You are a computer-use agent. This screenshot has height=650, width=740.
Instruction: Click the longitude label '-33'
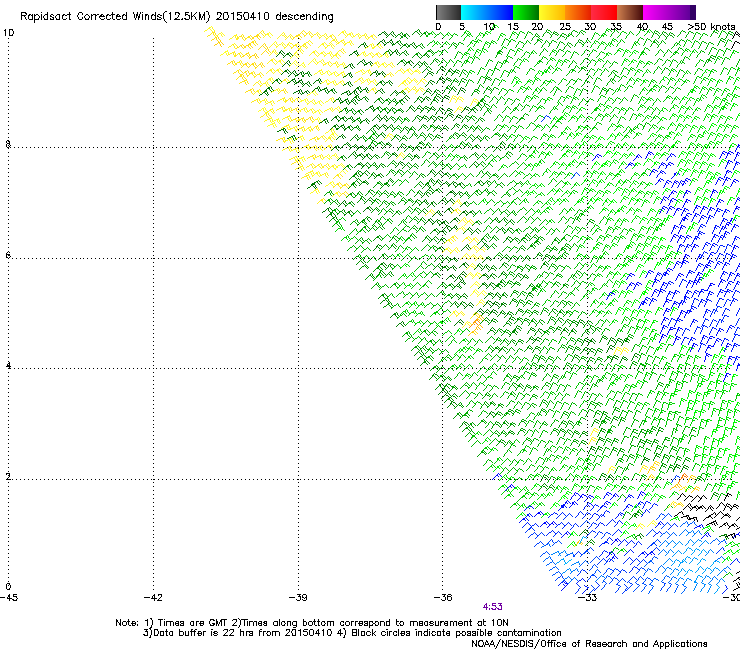point(588,598)
